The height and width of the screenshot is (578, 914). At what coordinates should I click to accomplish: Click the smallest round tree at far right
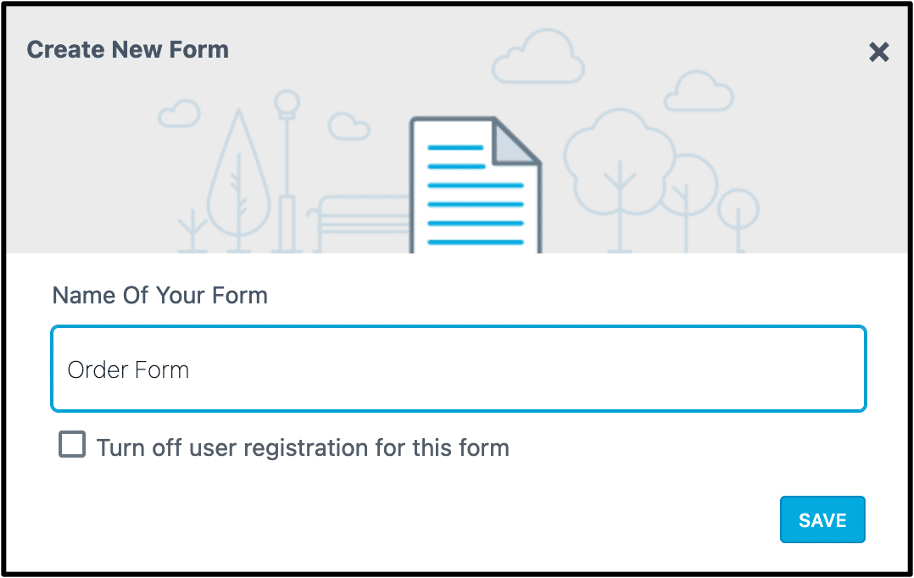coord(738,213)
